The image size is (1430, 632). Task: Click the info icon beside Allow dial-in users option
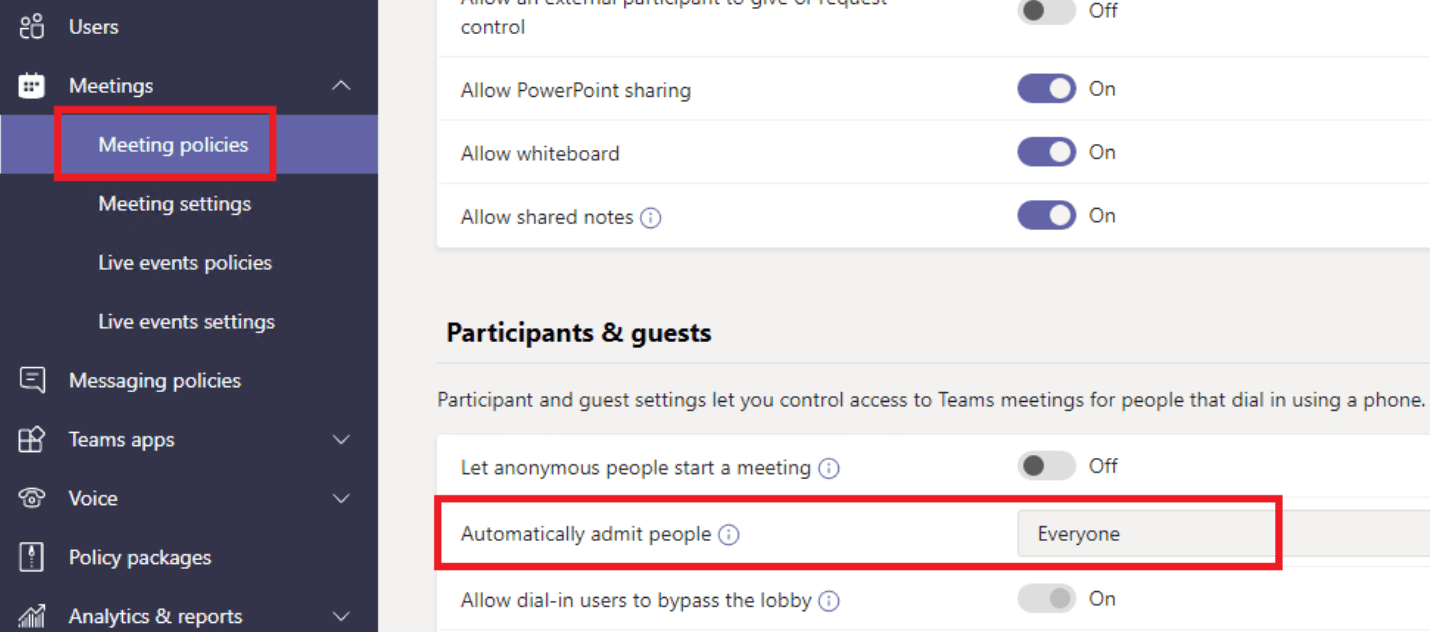coord(828,600)
